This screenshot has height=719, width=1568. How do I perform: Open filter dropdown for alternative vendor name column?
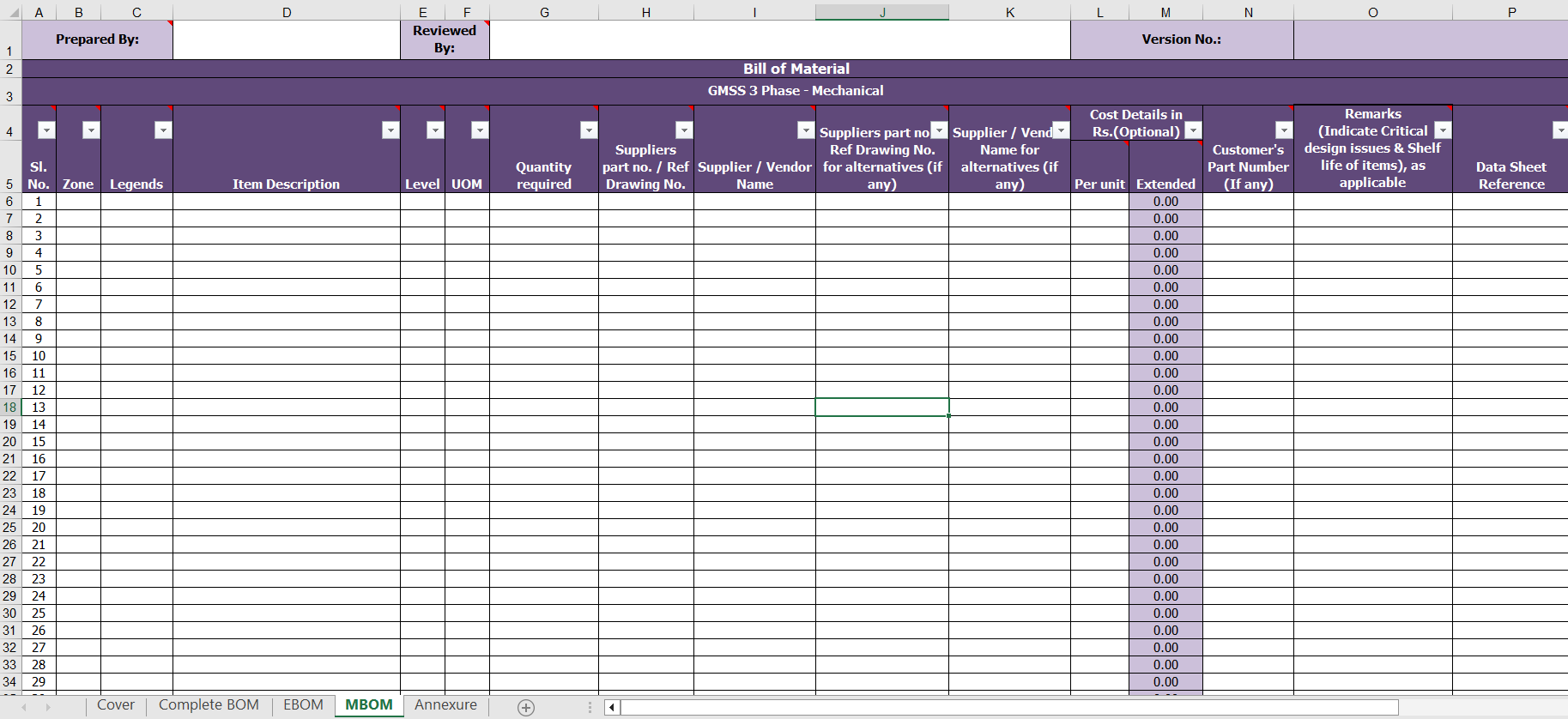(1061, 130)
